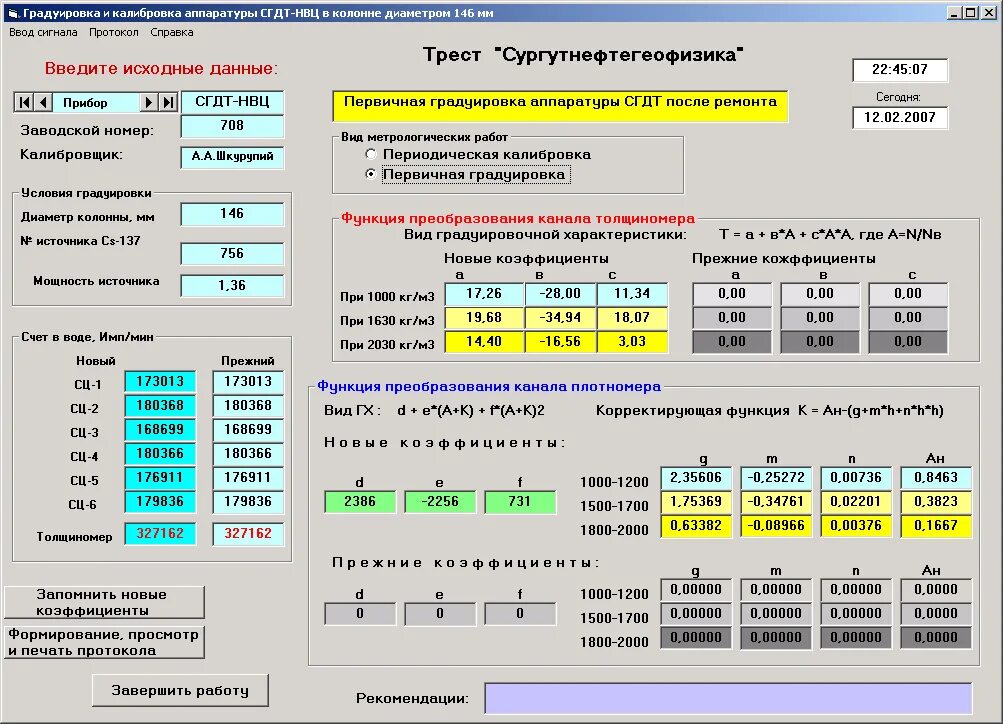Click new СЦ-3 count field 168699
This screenshot has height=724, width=1003.
coord(160,430)
